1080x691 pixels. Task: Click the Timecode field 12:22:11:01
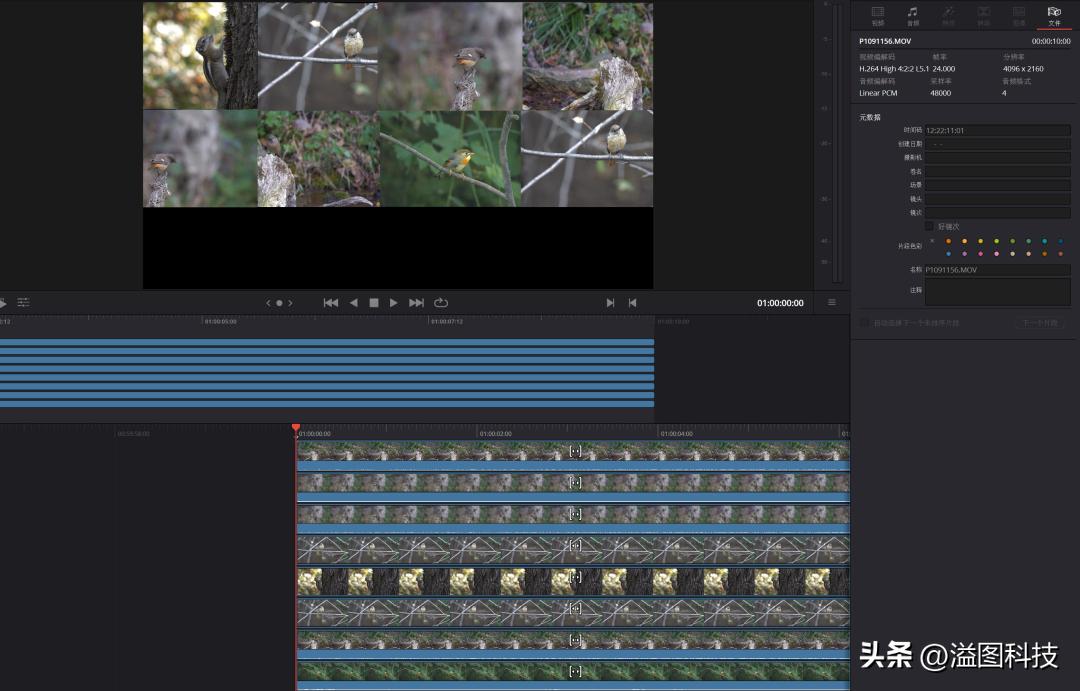(x=996, y=130)
